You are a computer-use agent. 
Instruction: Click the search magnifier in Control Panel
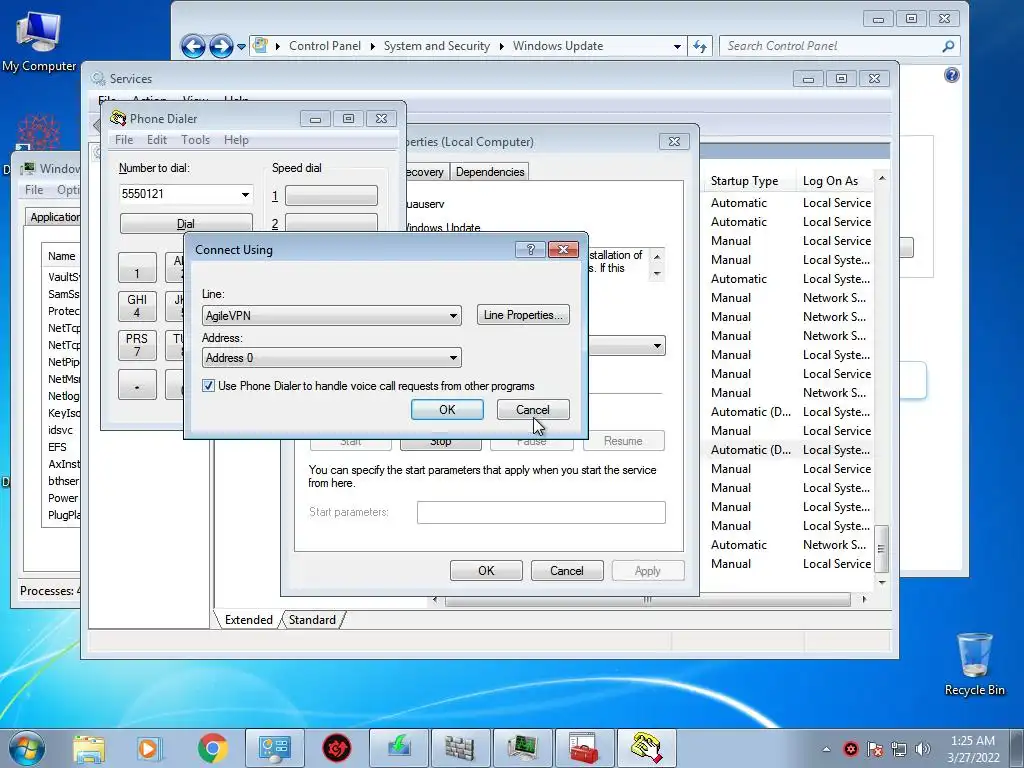pos(948,46)
